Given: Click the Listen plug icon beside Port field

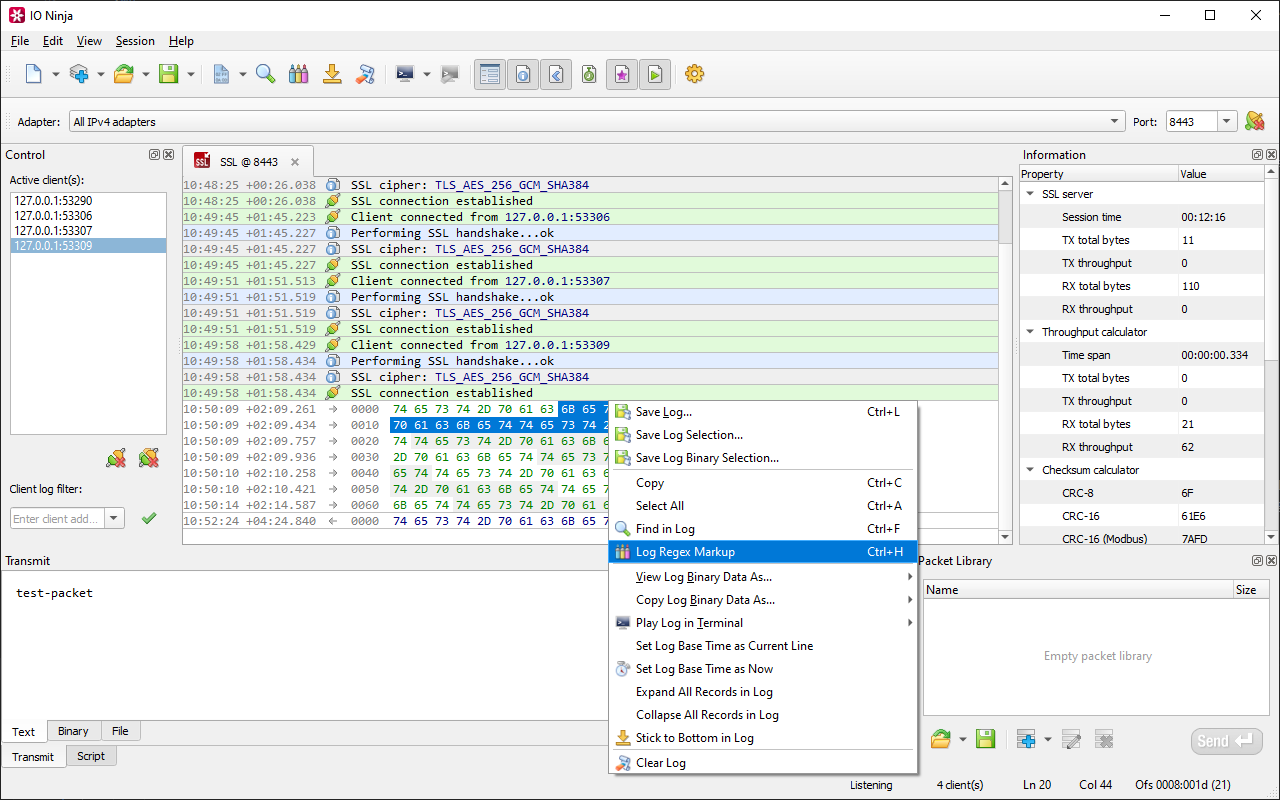Looking at the screenshot, I should pyautogui.click(x=1255, y=121).
